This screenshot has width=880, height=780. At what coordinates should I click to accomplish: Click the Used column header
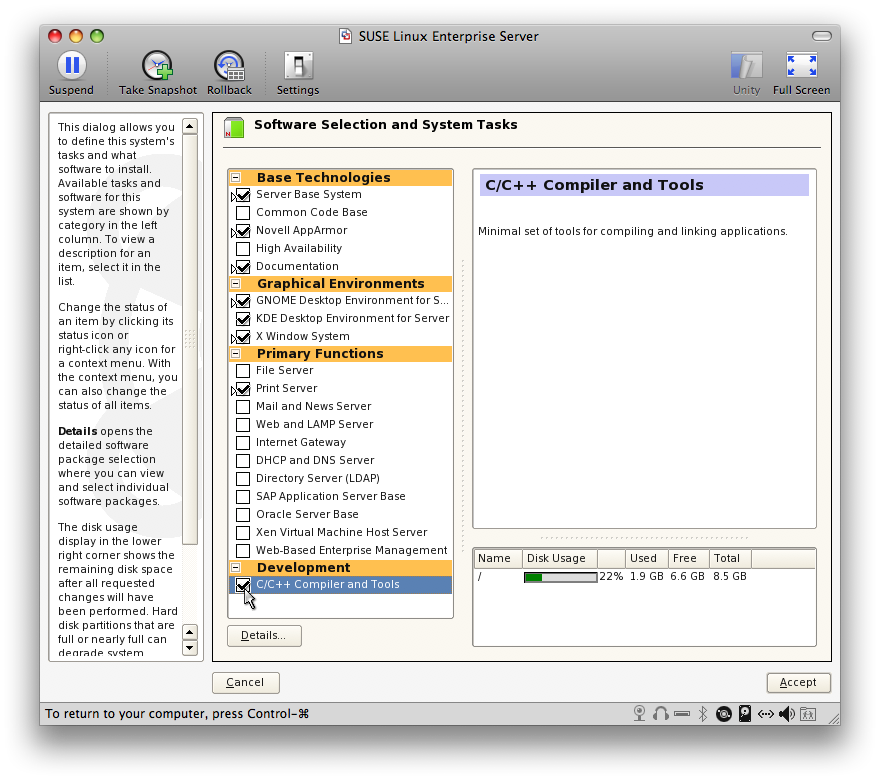647,558
